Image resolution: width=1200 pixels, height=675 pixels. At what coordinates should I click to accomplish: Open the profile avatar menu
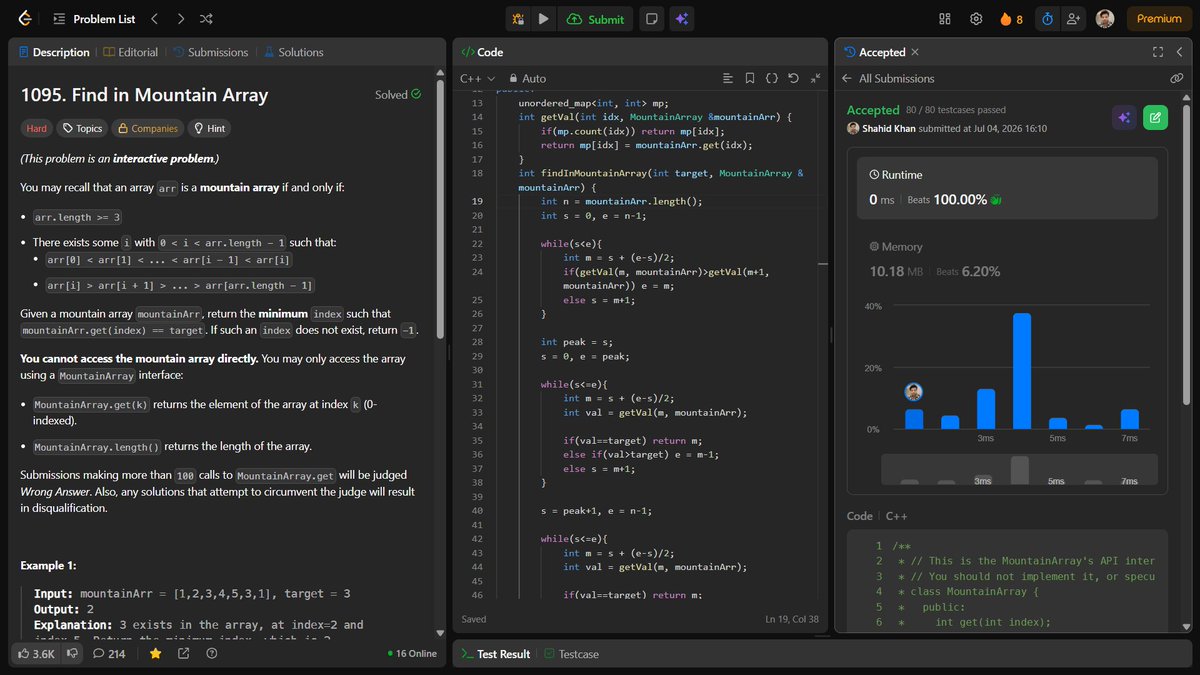tap(1105, 19)
